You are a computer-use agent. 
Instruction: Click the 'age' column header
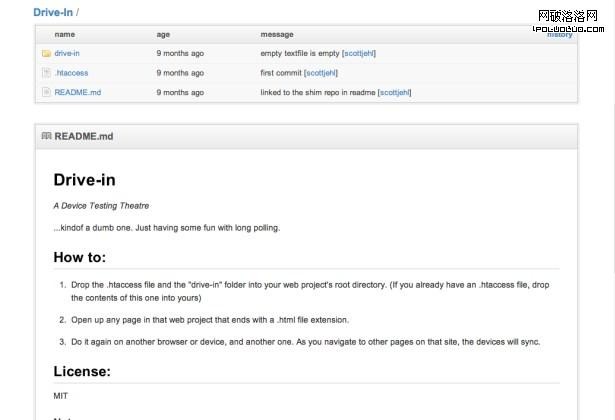pos(163,34)
